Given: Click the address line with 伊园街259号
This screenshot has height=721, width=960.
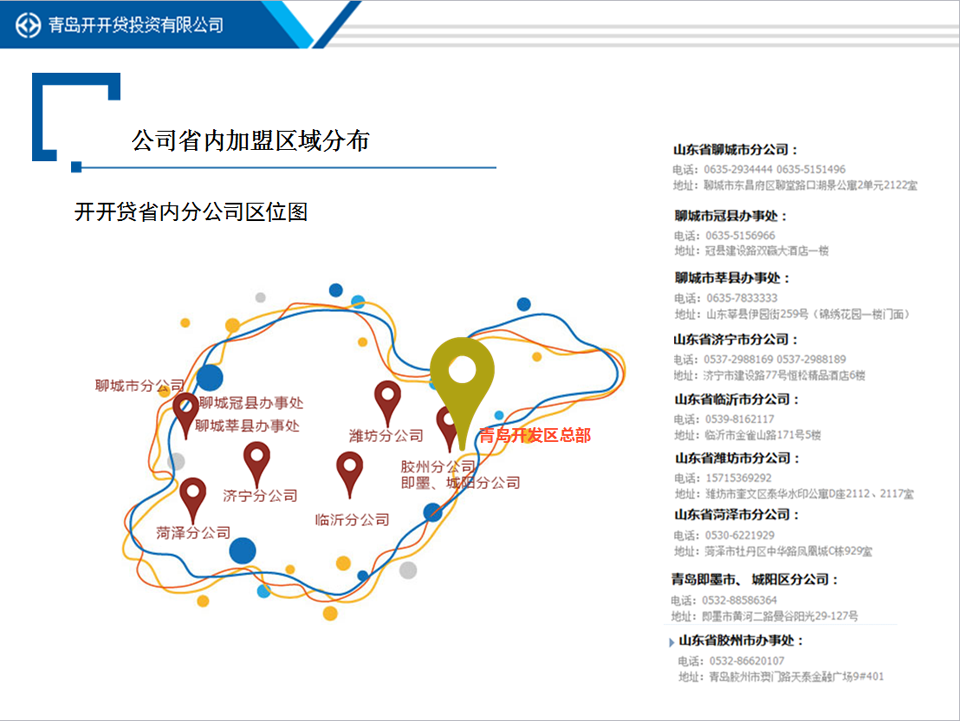Looking at the screenshot, I should point(792,315).
